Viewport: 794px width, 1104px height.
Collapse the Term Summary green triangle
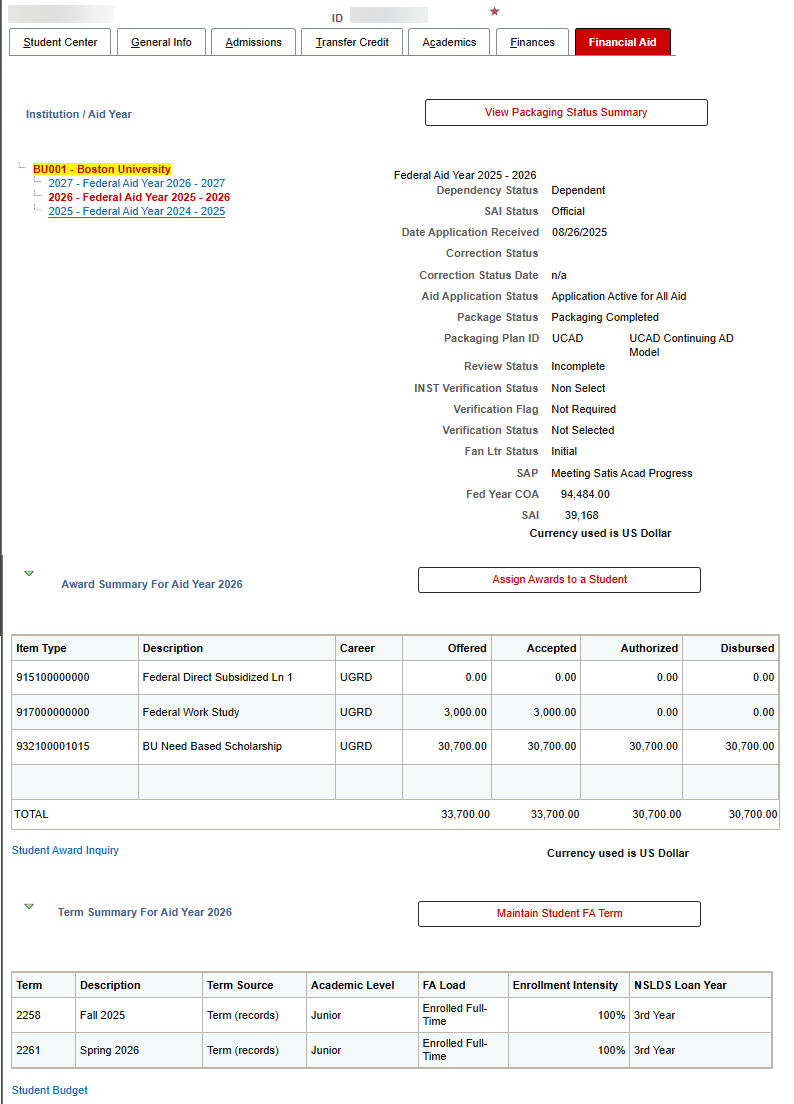click(29, 906)
